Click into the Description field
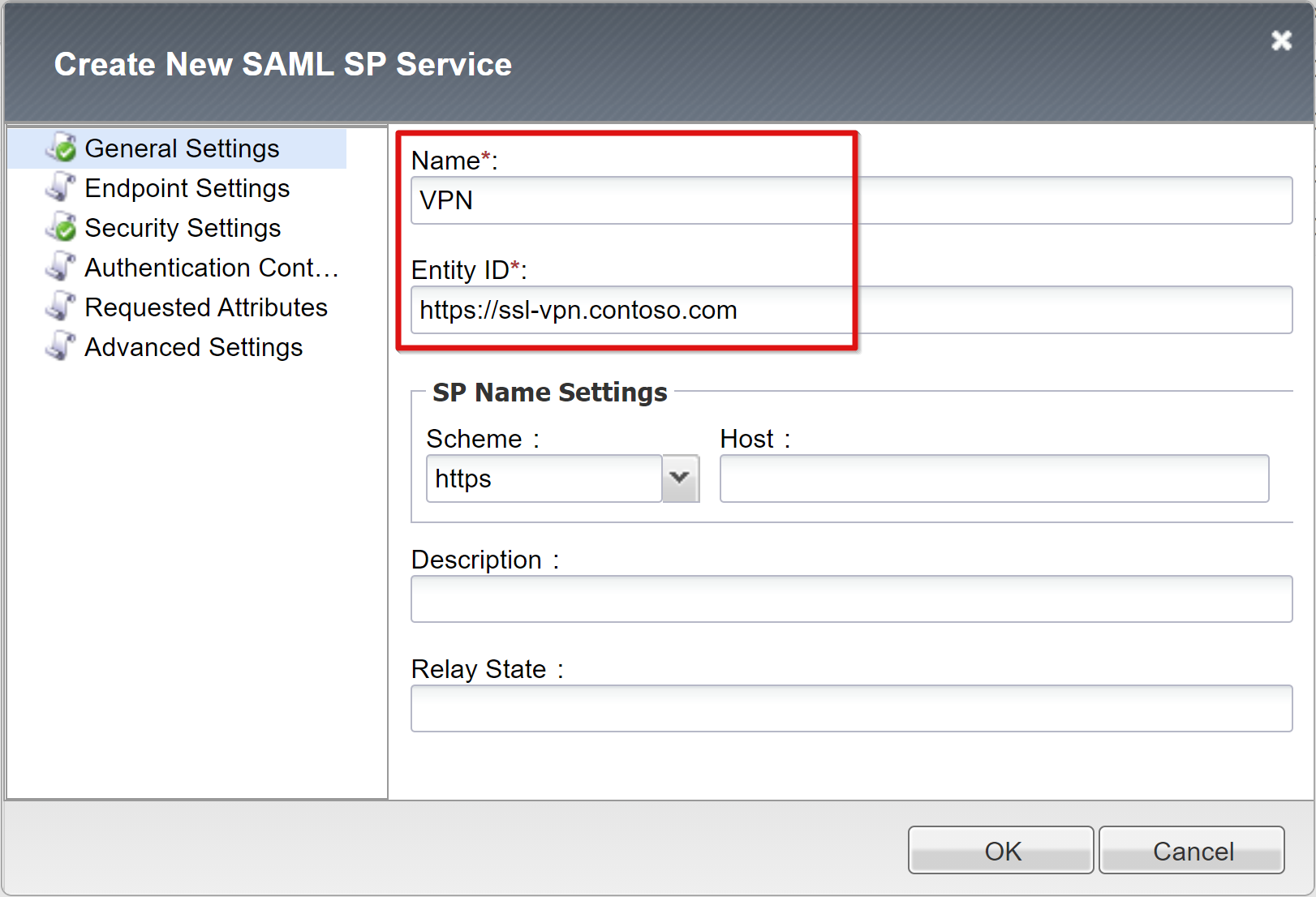This screenshot has width=1316, height=897. coord(850,599)
